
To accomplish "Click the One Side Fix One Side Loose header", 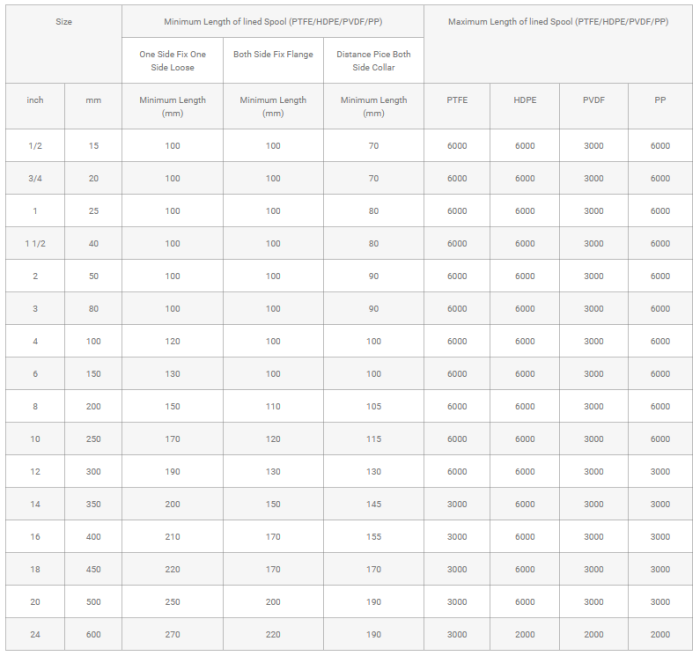I will (172, 60).
